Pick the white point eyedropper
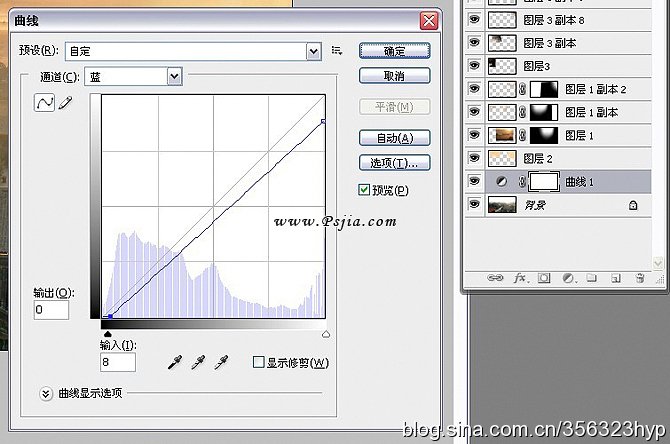The image size is (670, 444). pos(221,362)
